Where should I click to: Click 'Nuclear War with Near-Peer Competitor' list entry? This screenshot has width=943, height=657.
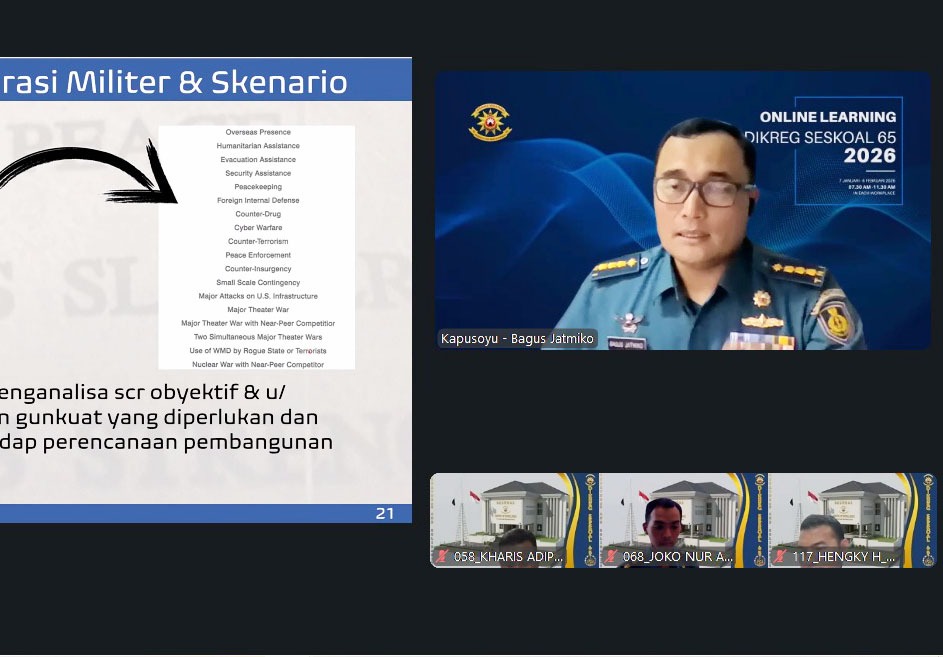[x=258, y=365]
